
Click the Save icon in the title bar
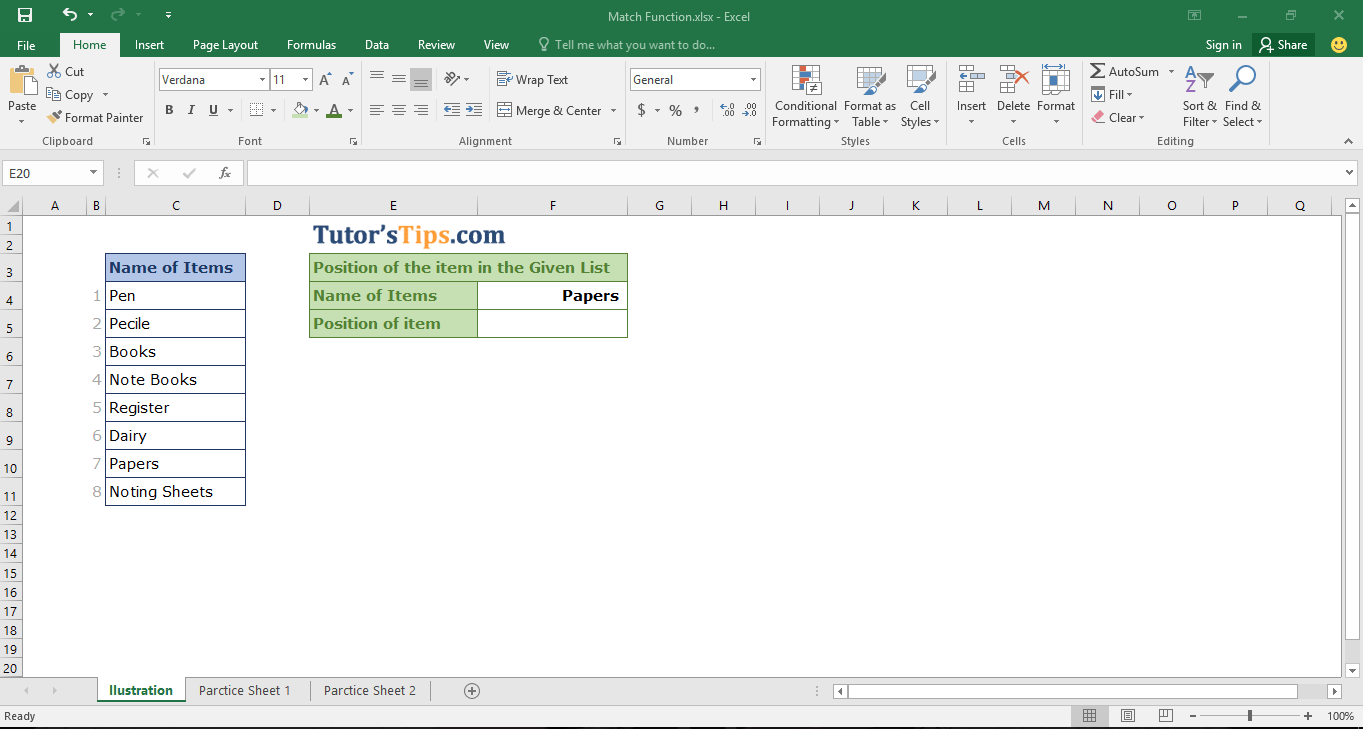25,15
